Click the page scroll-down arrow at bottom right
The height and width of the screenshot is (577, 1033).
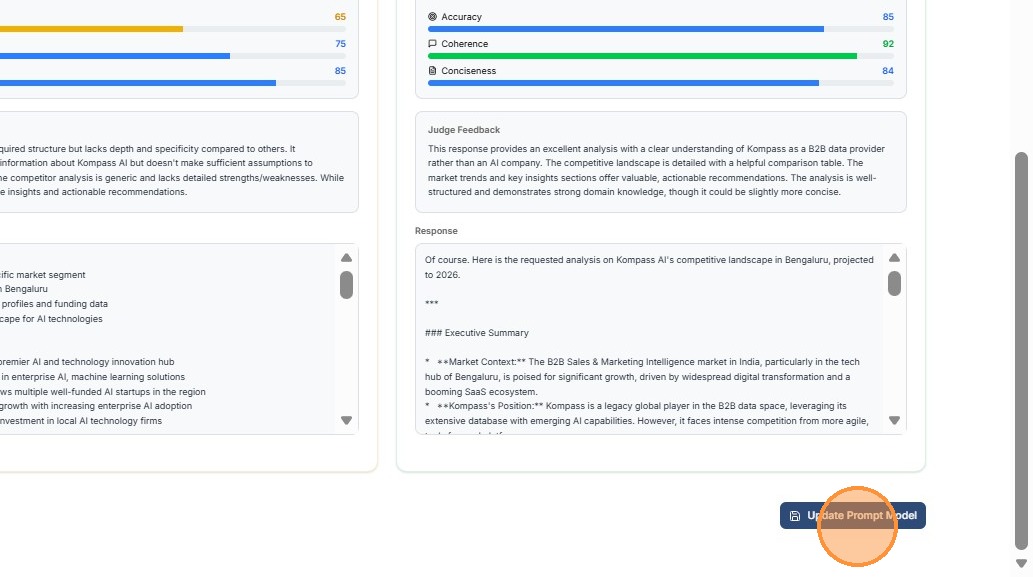(1021, 564)
